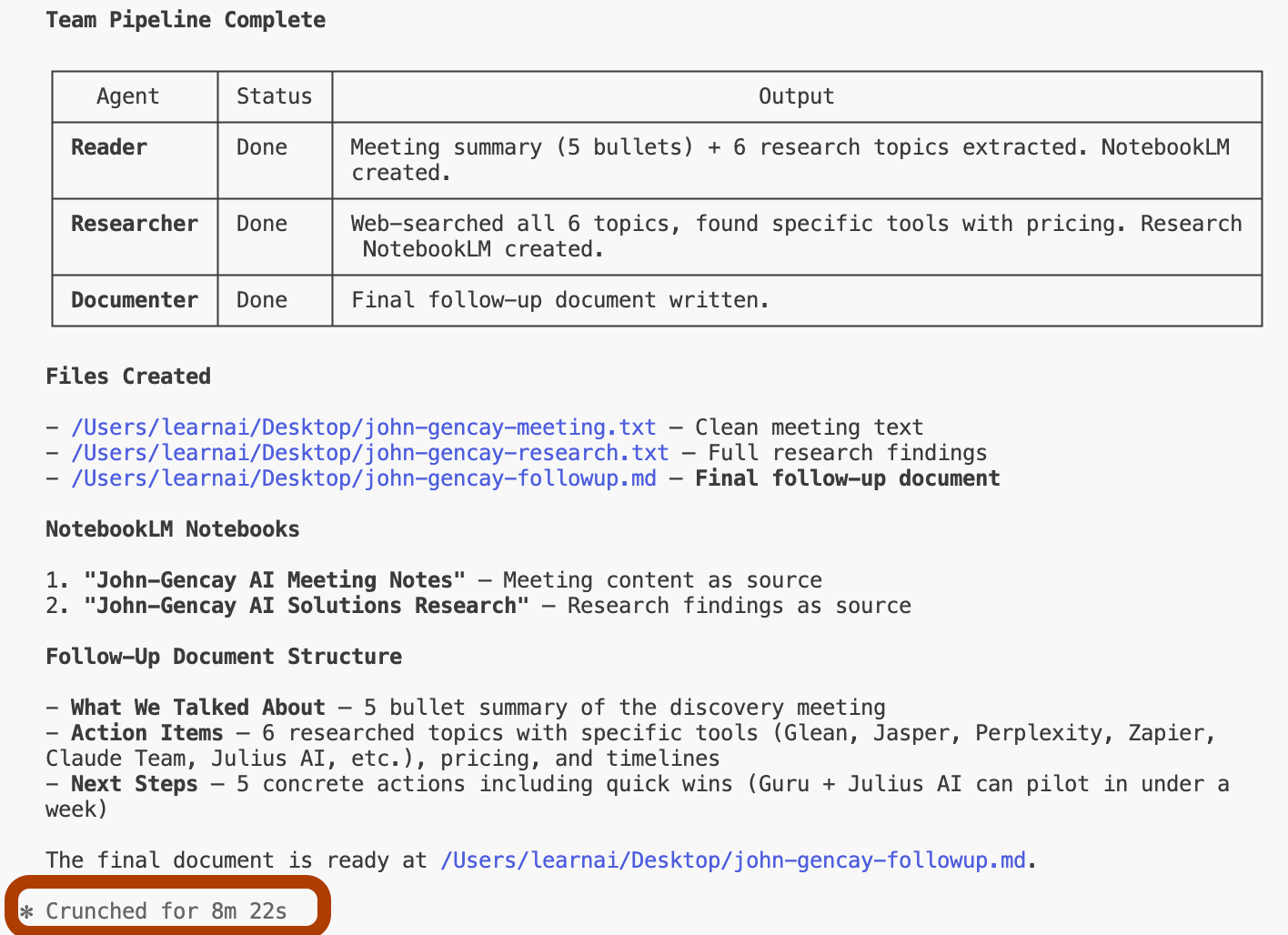Screen dimensions: 1288x935
Task: Click "Research findings as source" text
Action: tap(740, 606)
